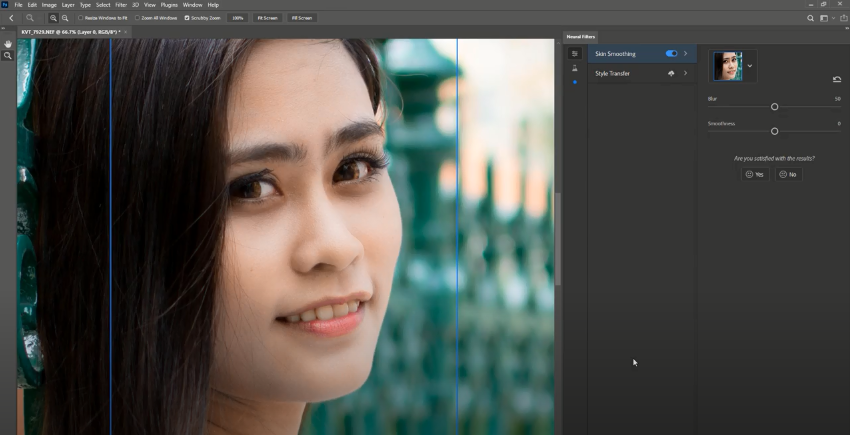Expand the Style Transfer chevron
The image size is (850, 435).
(x=685, y=73)
